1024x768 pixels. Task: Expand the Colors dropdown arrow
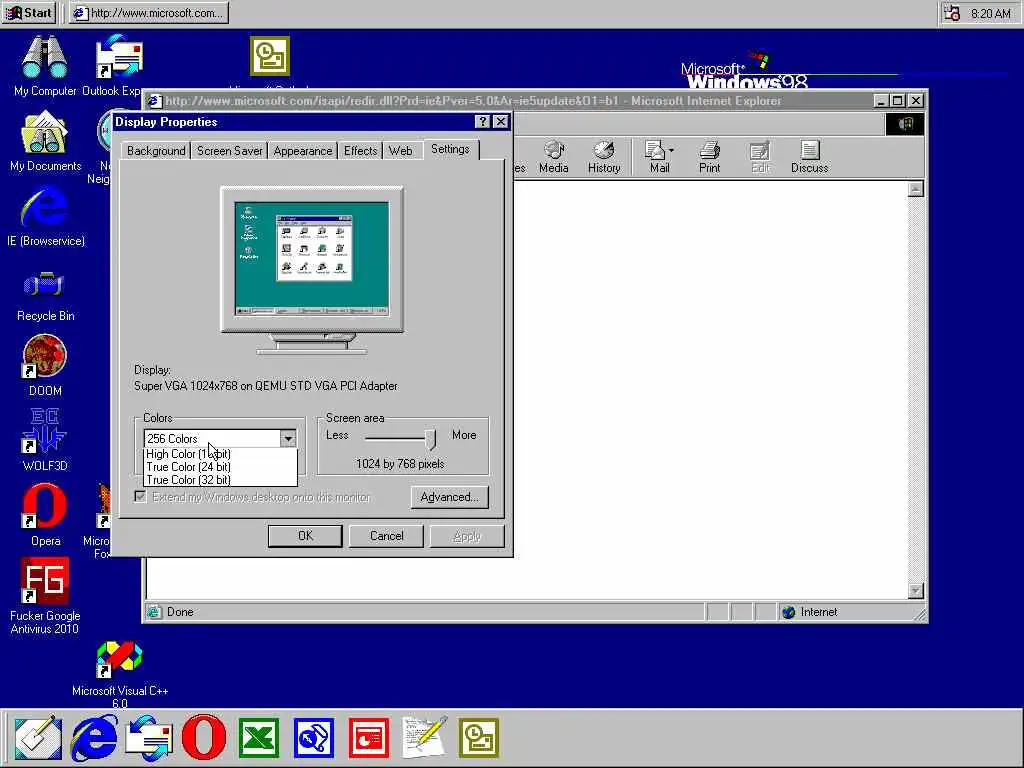[288, 439]
